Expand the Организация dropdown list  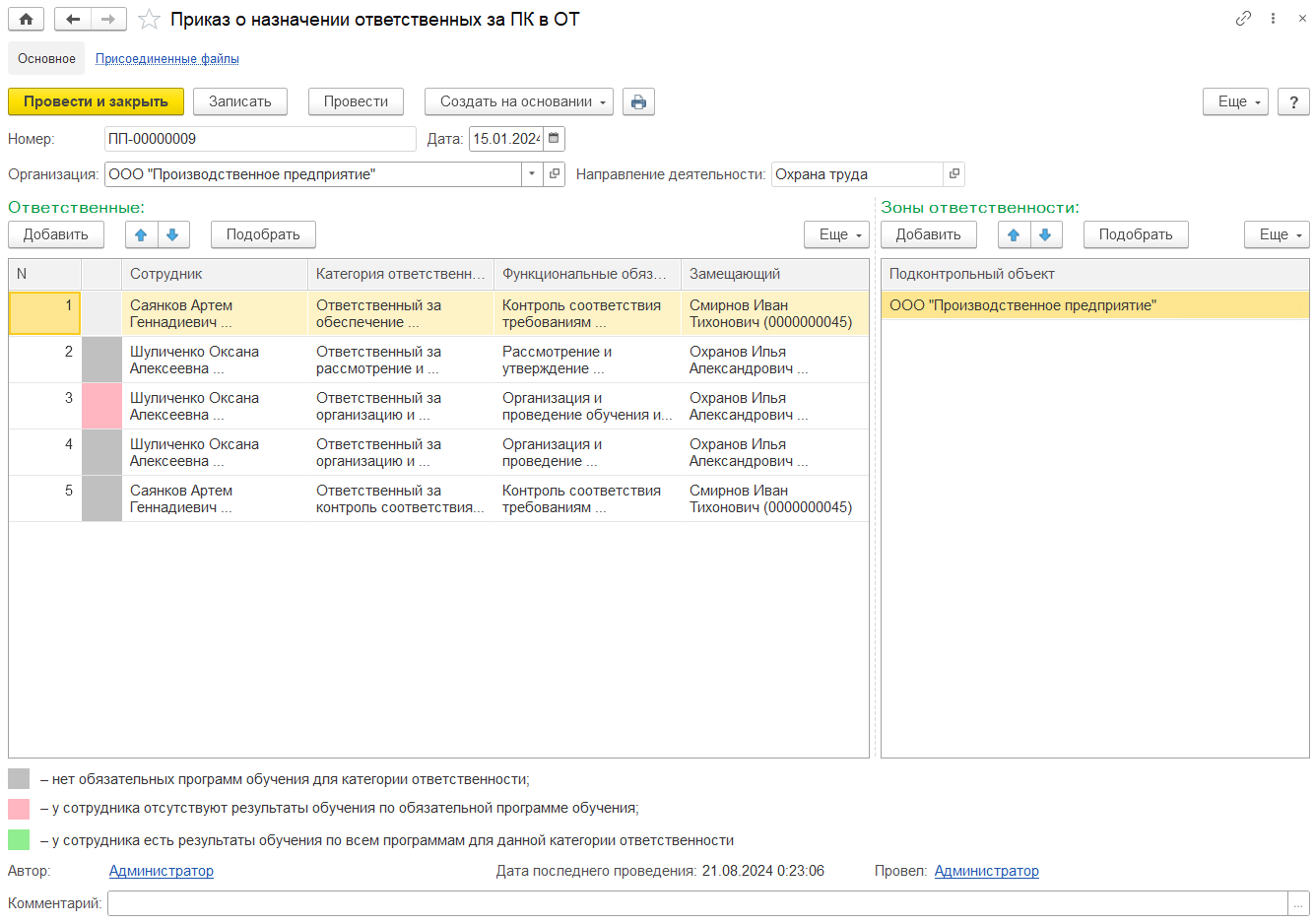point(532,174)
